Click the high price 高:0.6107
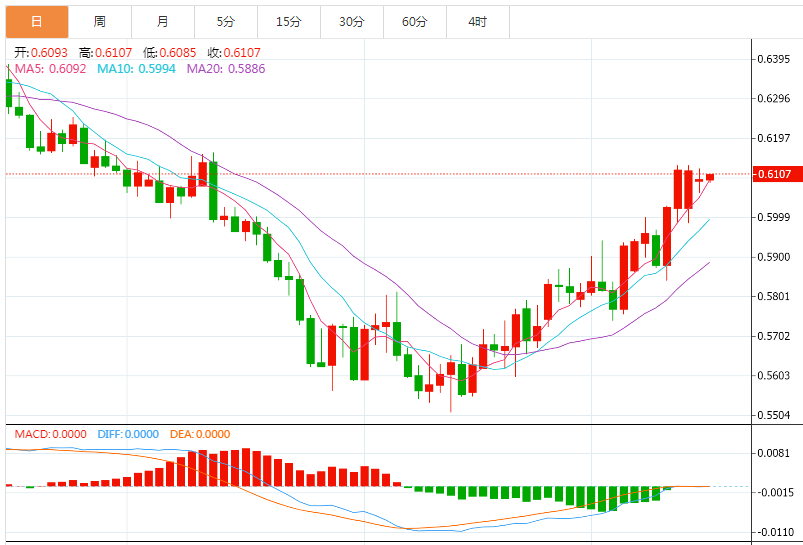 click(105, 53)
